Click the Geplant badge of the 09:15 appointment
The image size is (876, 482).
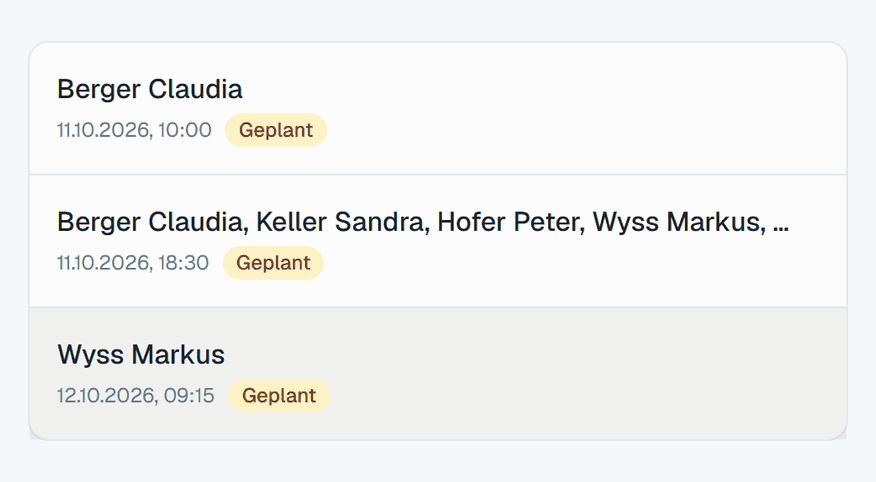pos(279,396)
